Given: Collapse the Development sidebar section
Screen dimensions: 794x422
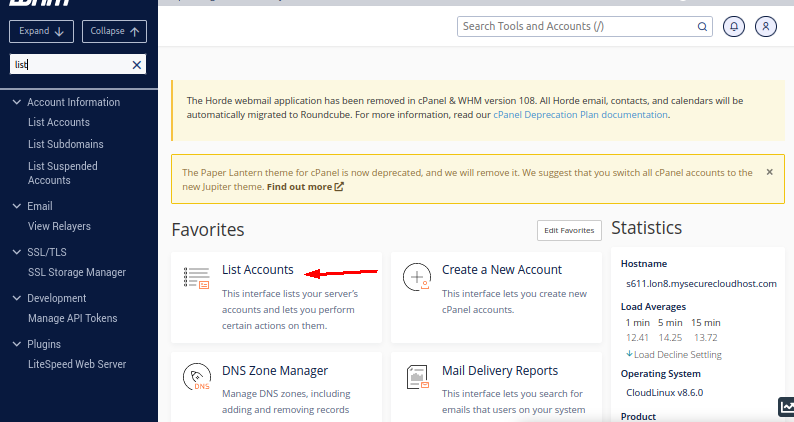Looking at the screenshot, I should [x=16, y=298].
